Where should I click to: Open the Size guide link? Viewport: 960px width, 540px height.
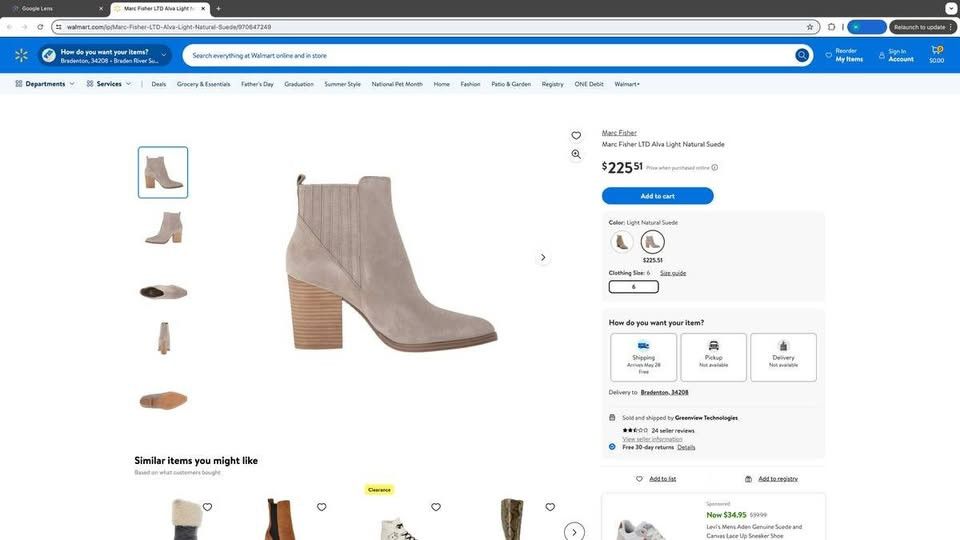pos(673,273)
